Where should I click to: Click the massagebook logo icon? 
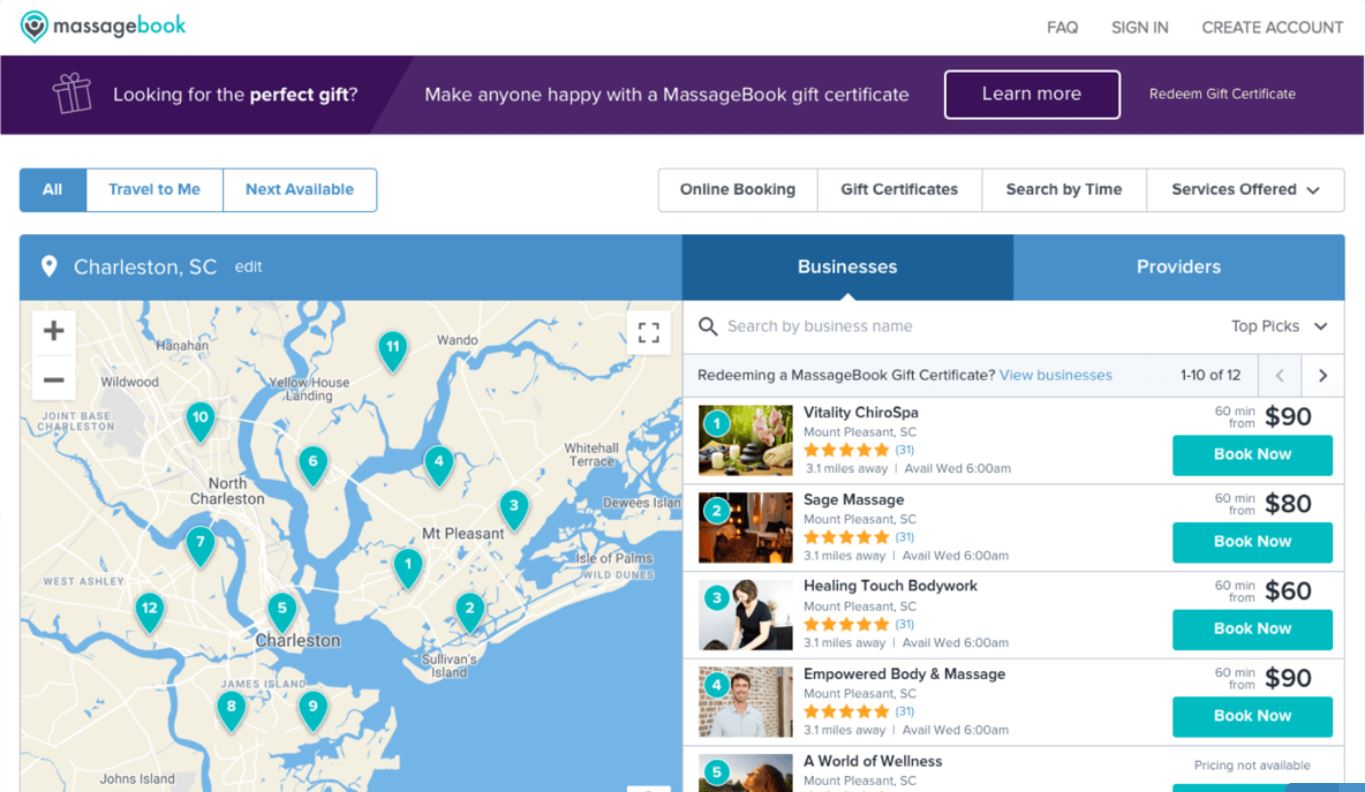point(34,27)
